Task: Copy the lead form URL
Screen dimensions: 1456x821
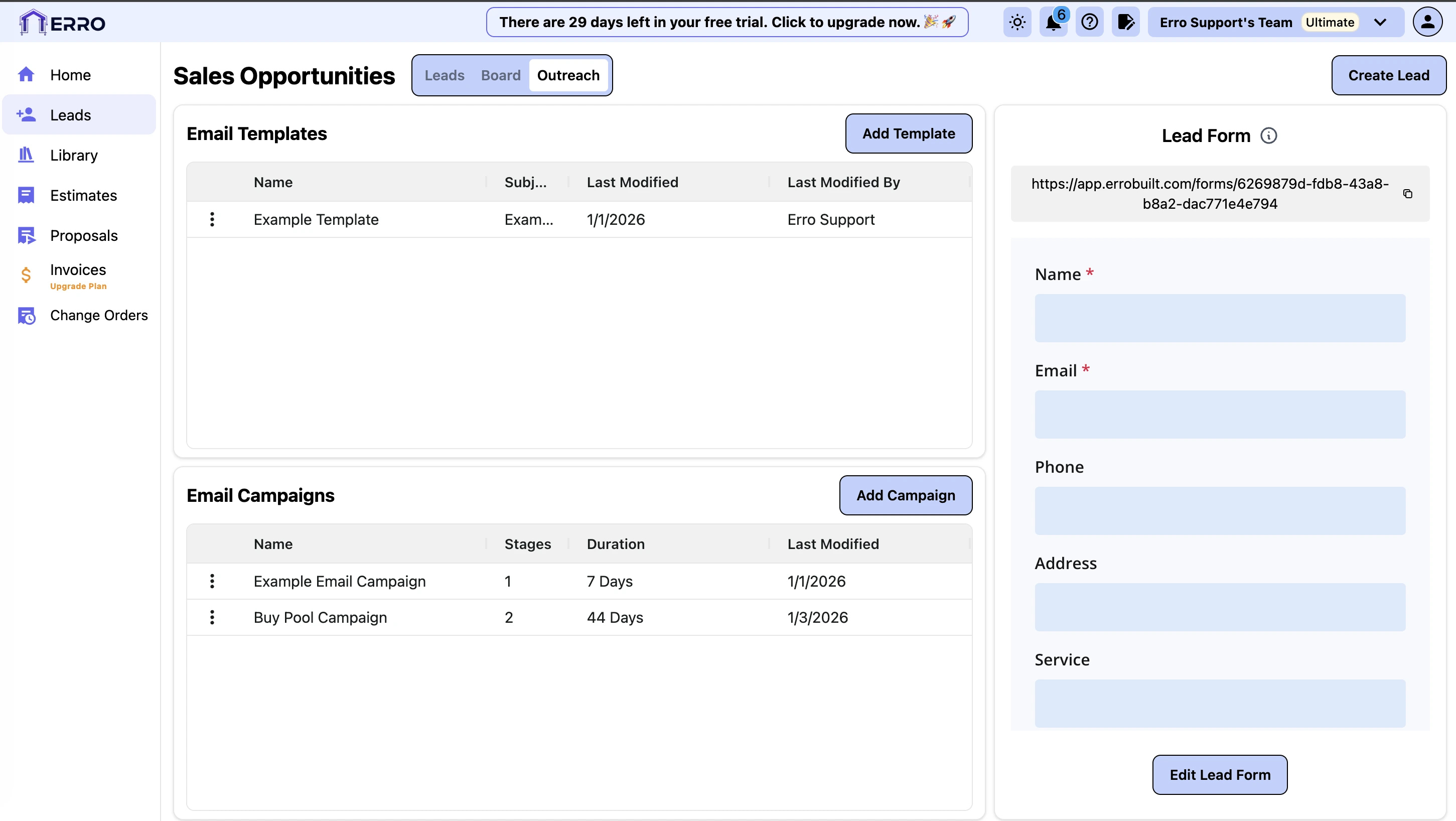Action: pyautogui.click(x=1407, y=194)
